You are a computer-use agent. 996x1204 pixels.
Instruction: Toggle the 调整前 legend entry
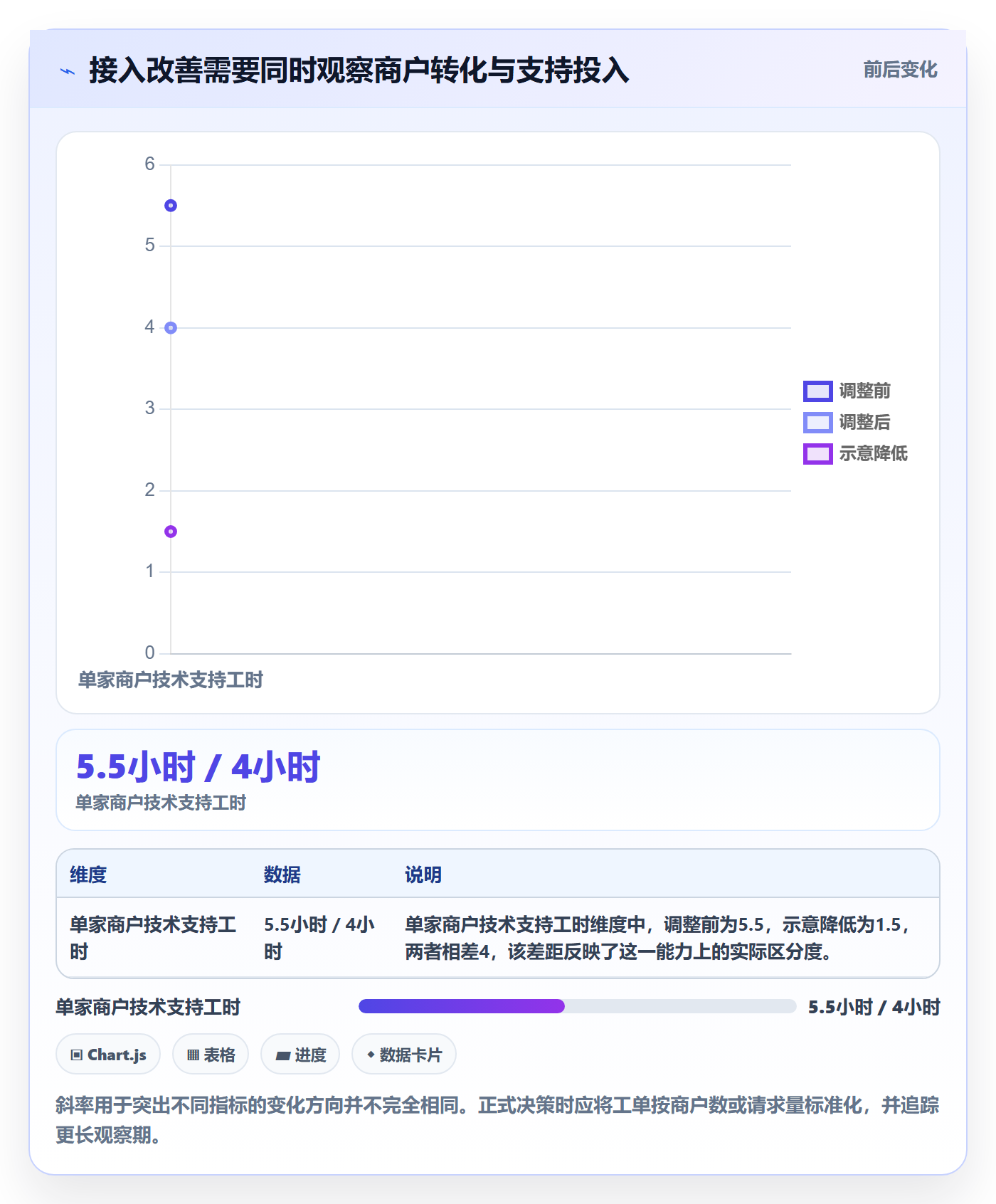847,391
